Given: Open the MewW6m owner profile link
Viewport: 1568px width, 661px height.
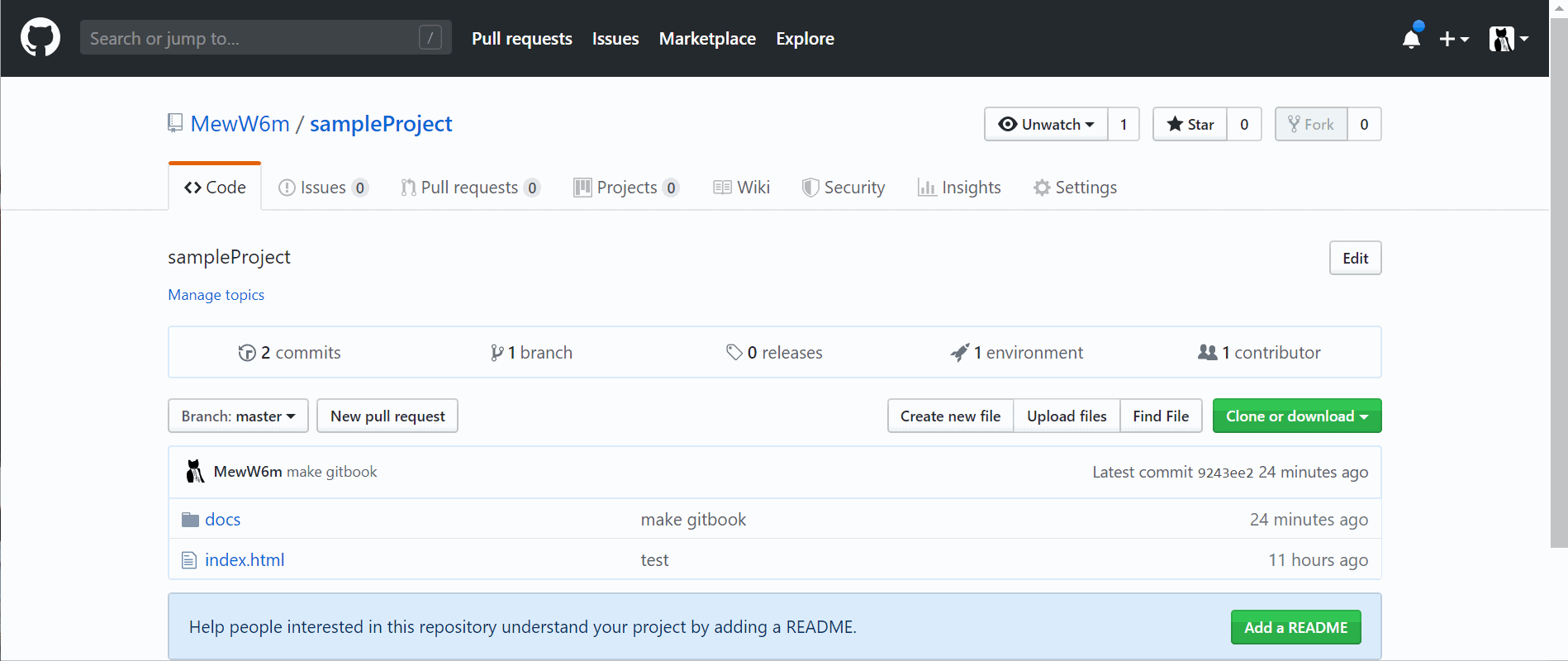Looking at the screenshot, I should [x=240, y=124].
